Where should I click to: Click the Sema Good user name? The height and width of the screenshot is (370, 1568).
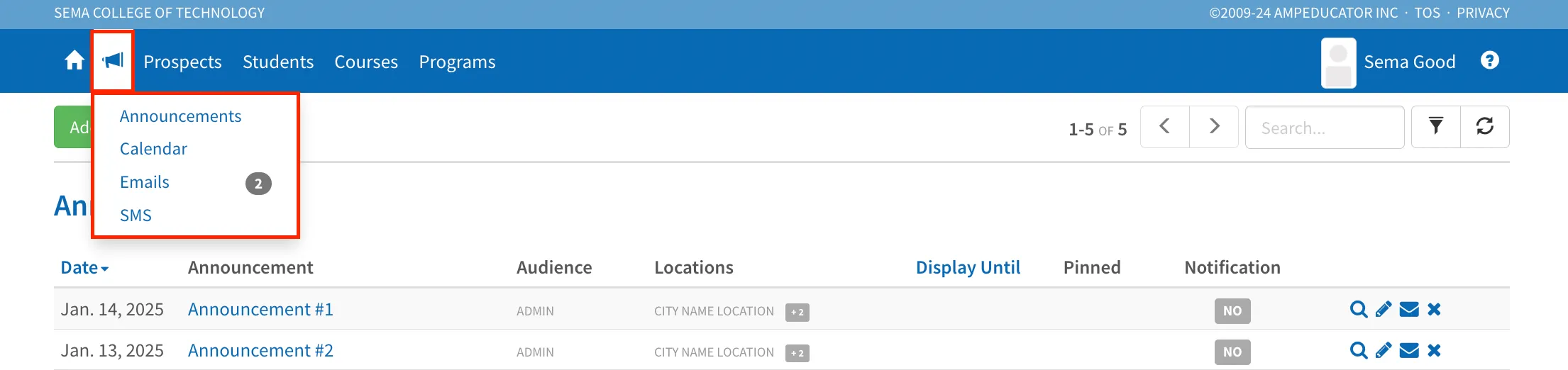pos(1410,62)
